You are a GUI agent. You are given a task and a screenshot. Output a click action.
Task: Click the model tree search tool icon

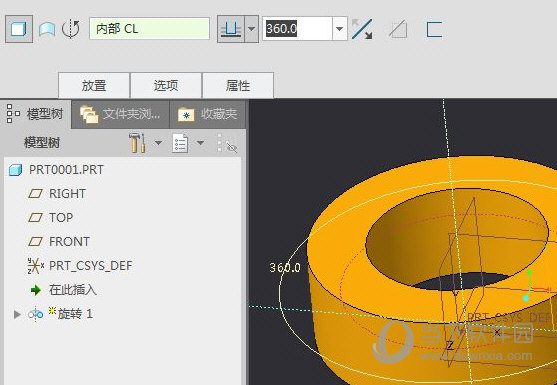click(227, 143)
